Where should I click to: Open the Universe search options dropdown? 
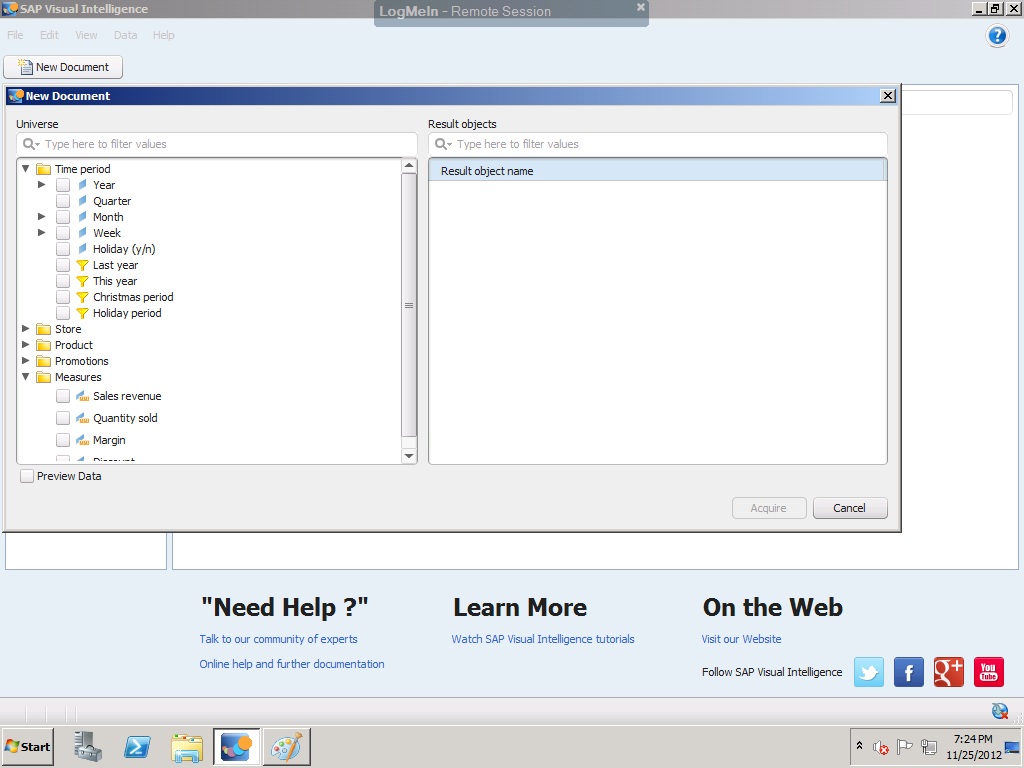(x=31, y=144)
